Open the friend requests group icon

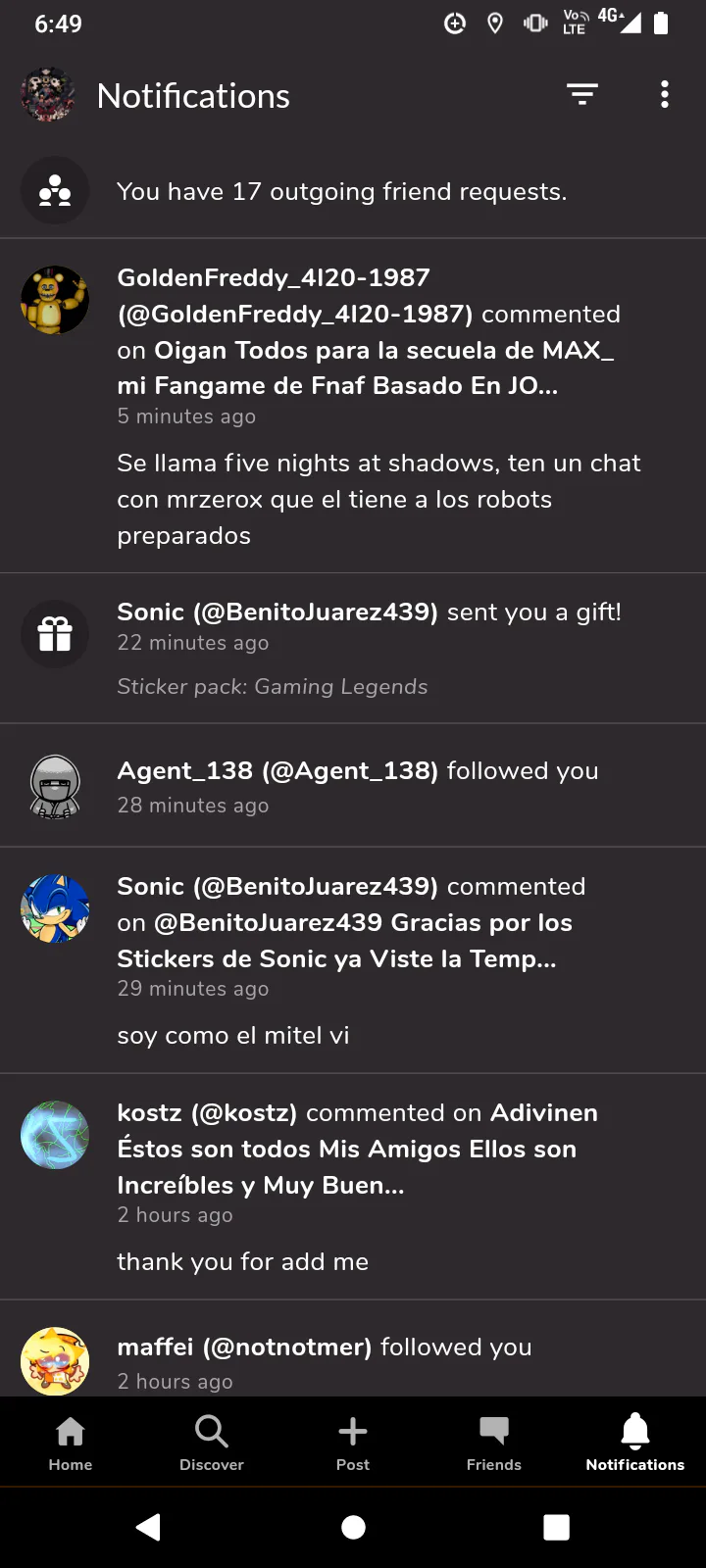click(x=55, y=191)
